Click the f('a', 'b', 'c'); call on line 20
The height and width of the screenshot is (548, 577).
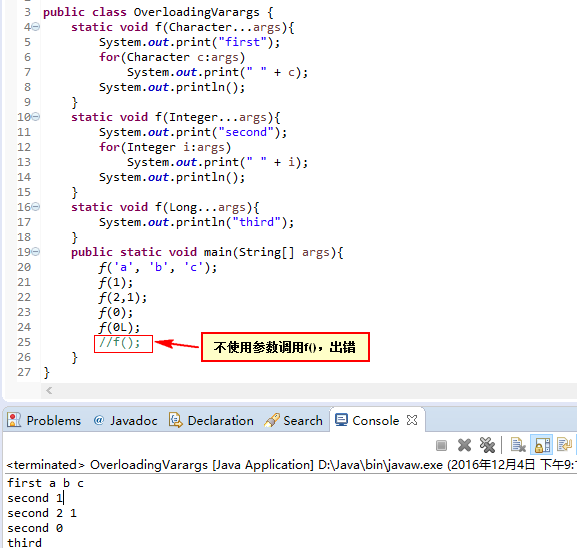[x=157, y=267]
